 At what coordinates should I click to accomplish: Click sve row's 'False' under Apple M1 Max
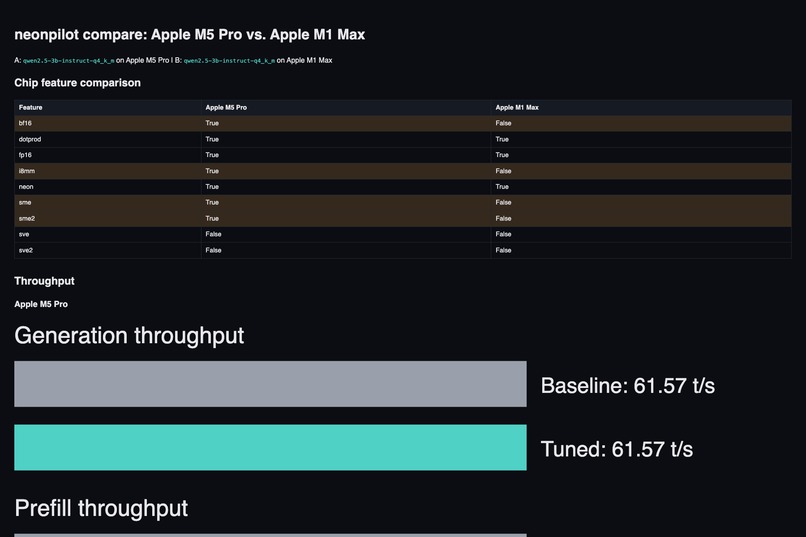[503, 234]
